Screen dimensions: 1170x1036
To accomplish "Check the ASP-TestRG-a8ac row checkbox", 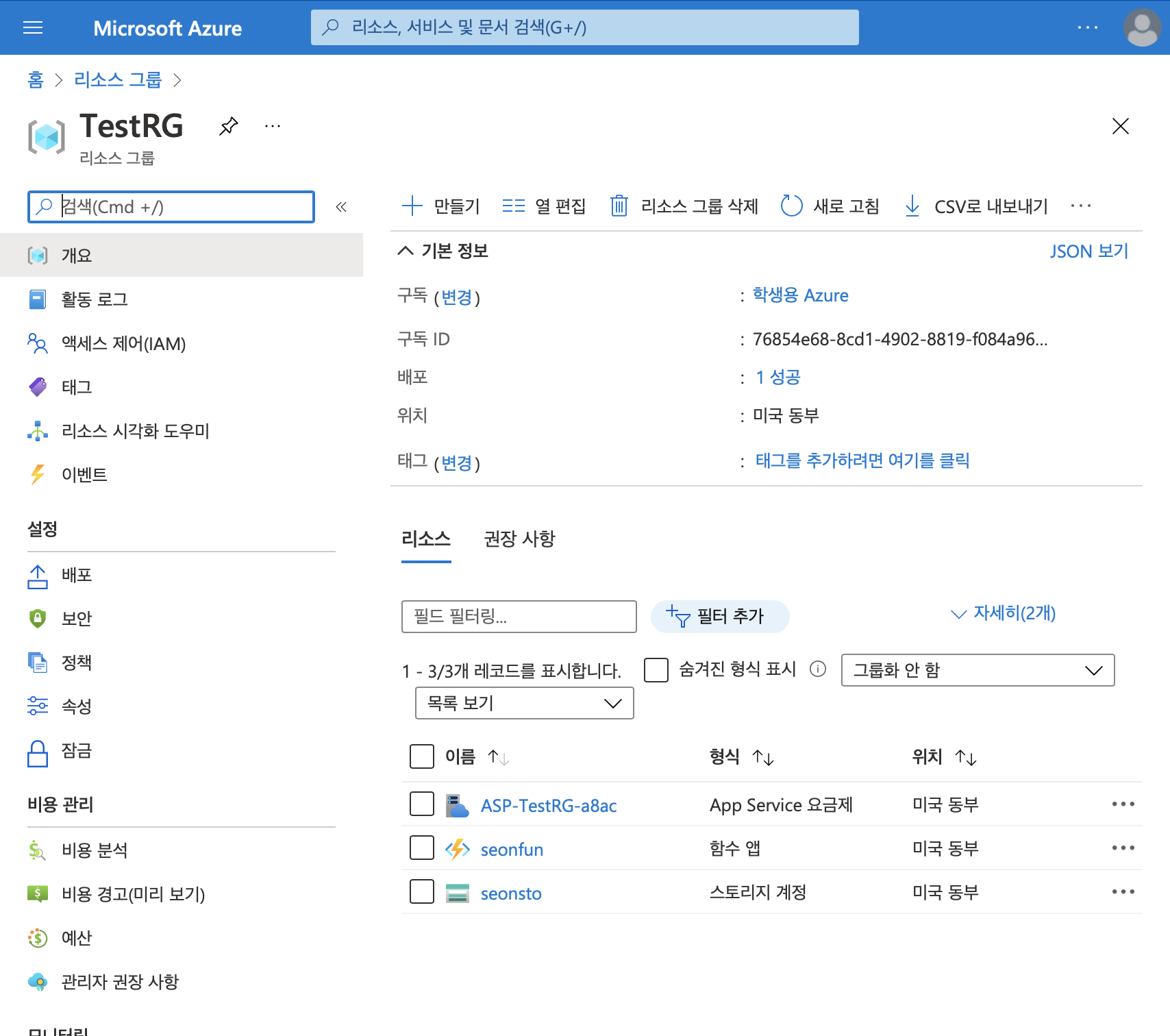I will [x=422, y=804].
